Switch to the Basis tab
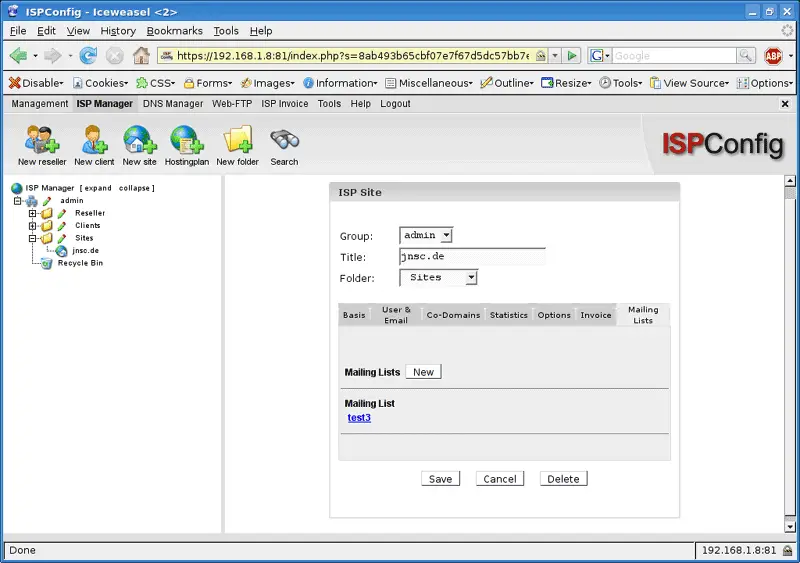The width and height of the screenshot is (800, 563). click(x=354, y=315)
